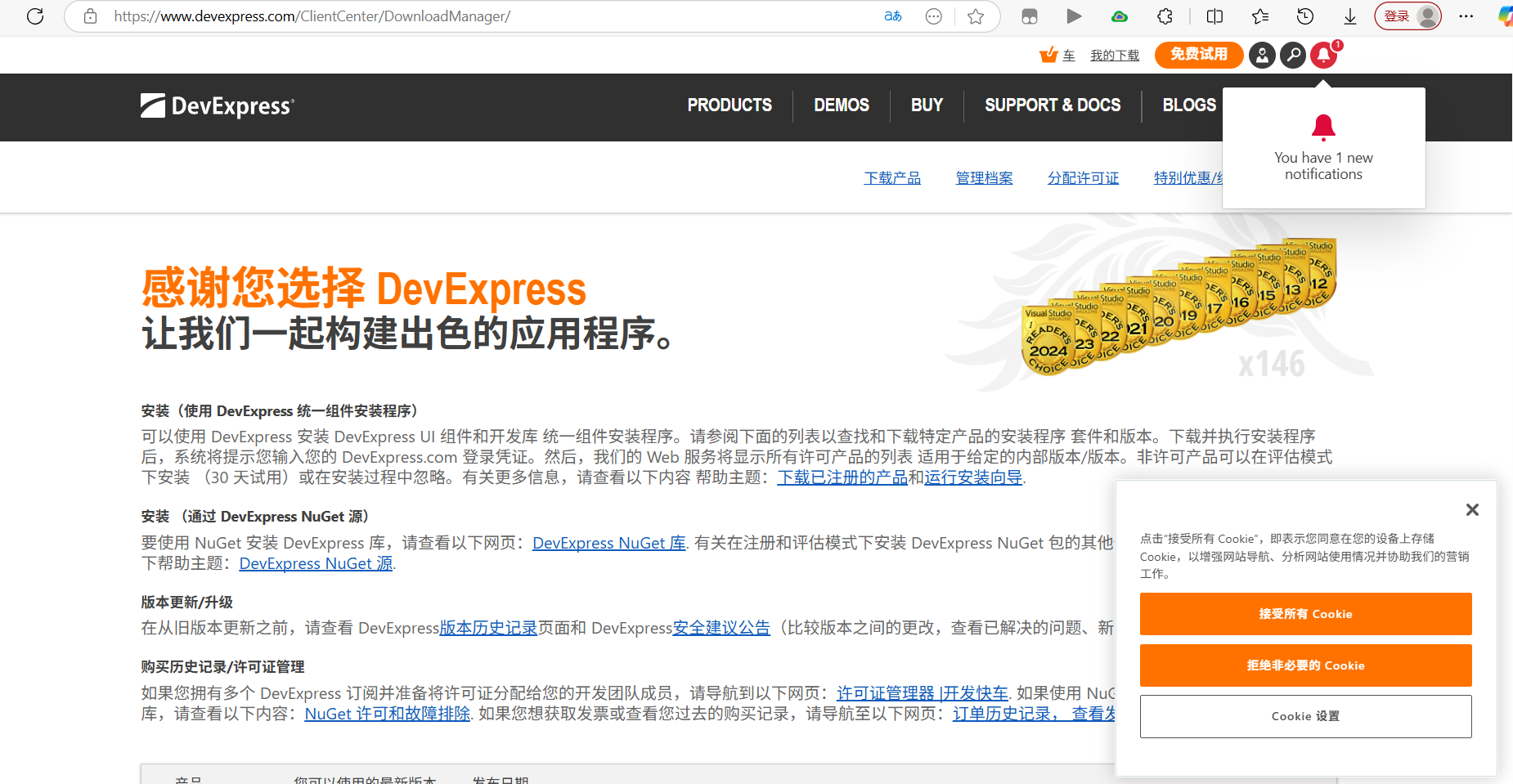
Task: Click inside the address bar
Action: point(327,16)
